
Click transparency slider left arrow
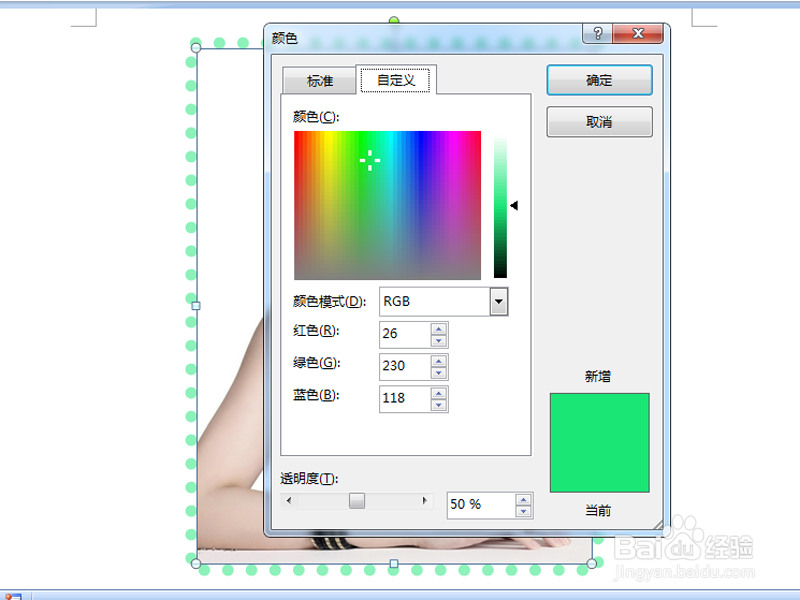pos(289,501)
